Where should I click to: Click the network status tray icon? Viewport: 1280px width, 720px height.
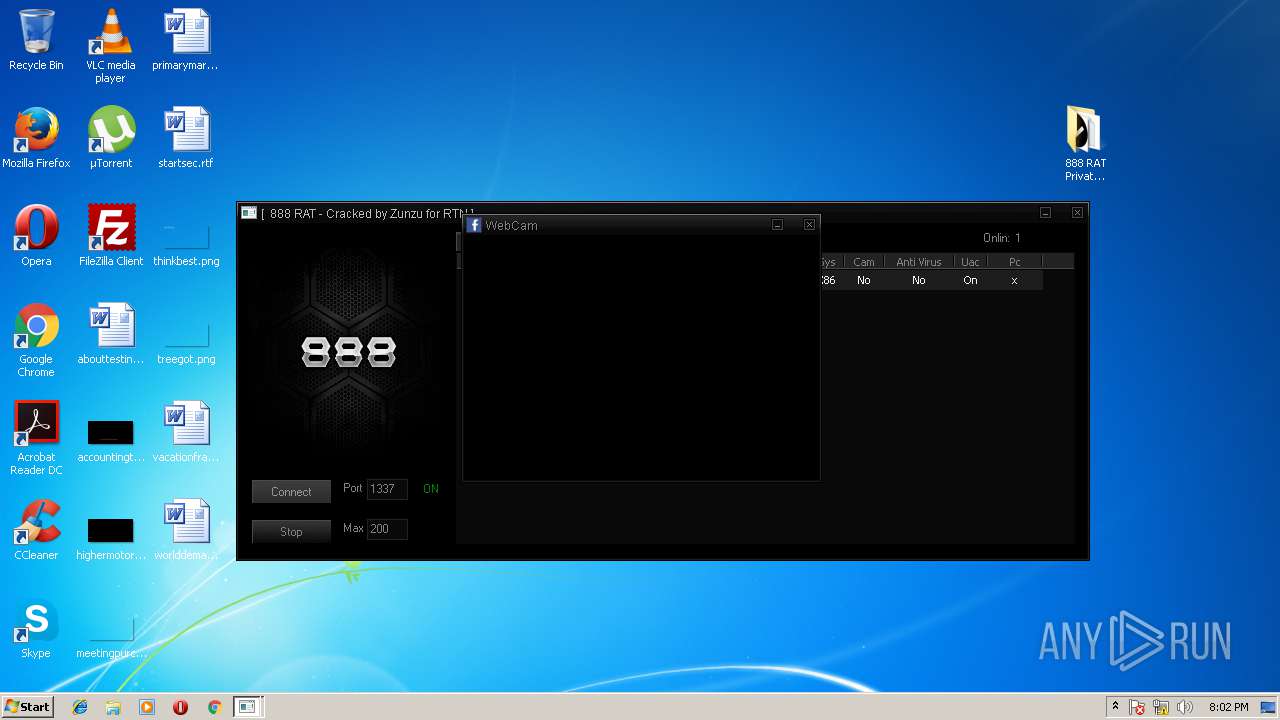1161,707
